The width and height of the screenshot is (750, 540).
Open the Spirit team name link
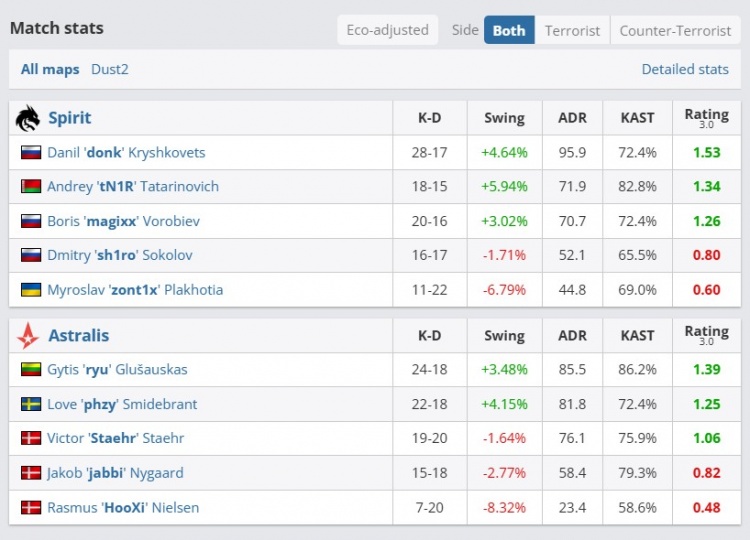[x=69, y=118]
